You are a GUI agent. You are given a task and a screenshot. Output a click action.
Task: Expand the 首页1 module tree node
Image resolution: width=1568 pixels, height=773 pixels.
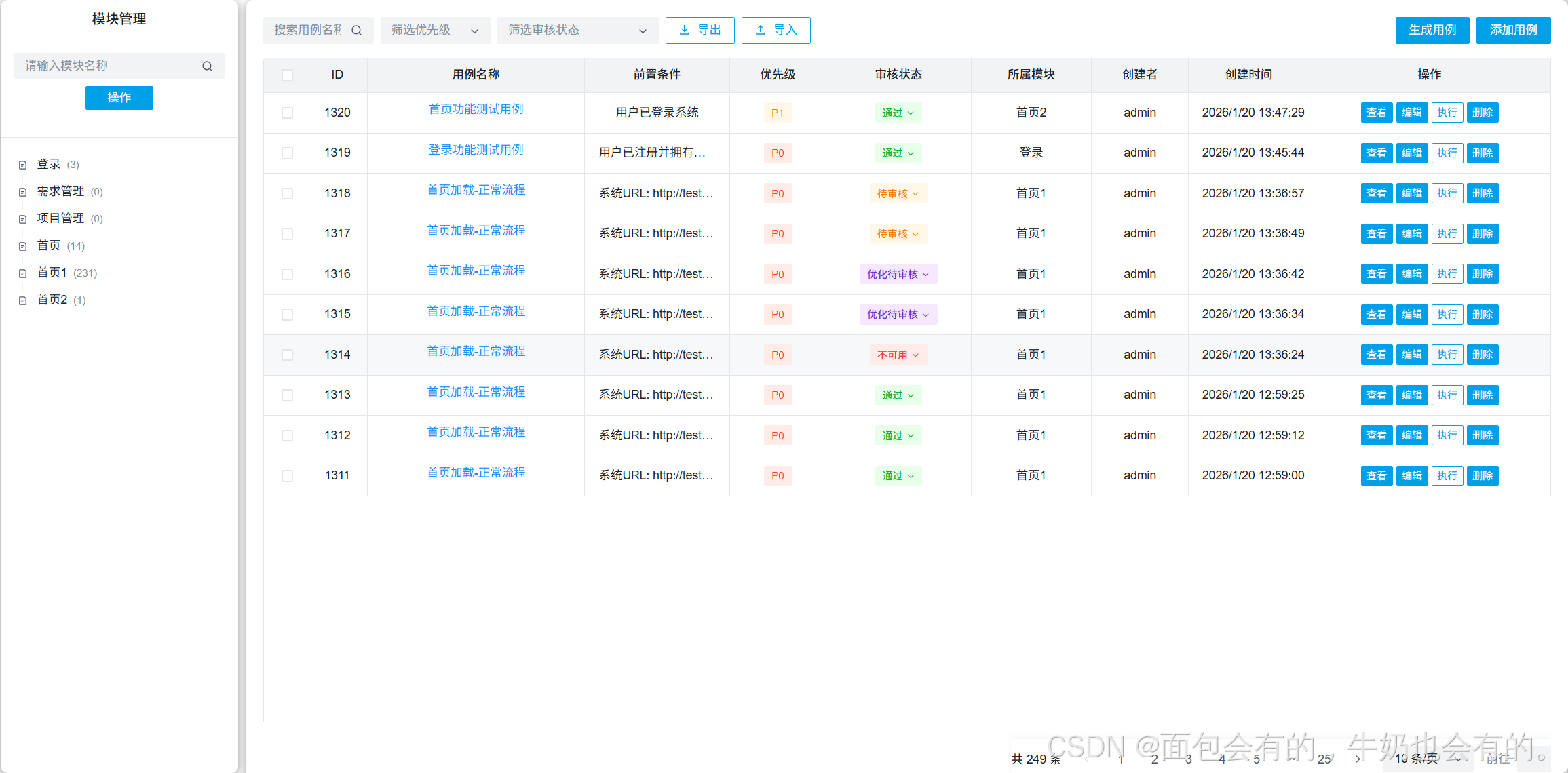(22, 273)
